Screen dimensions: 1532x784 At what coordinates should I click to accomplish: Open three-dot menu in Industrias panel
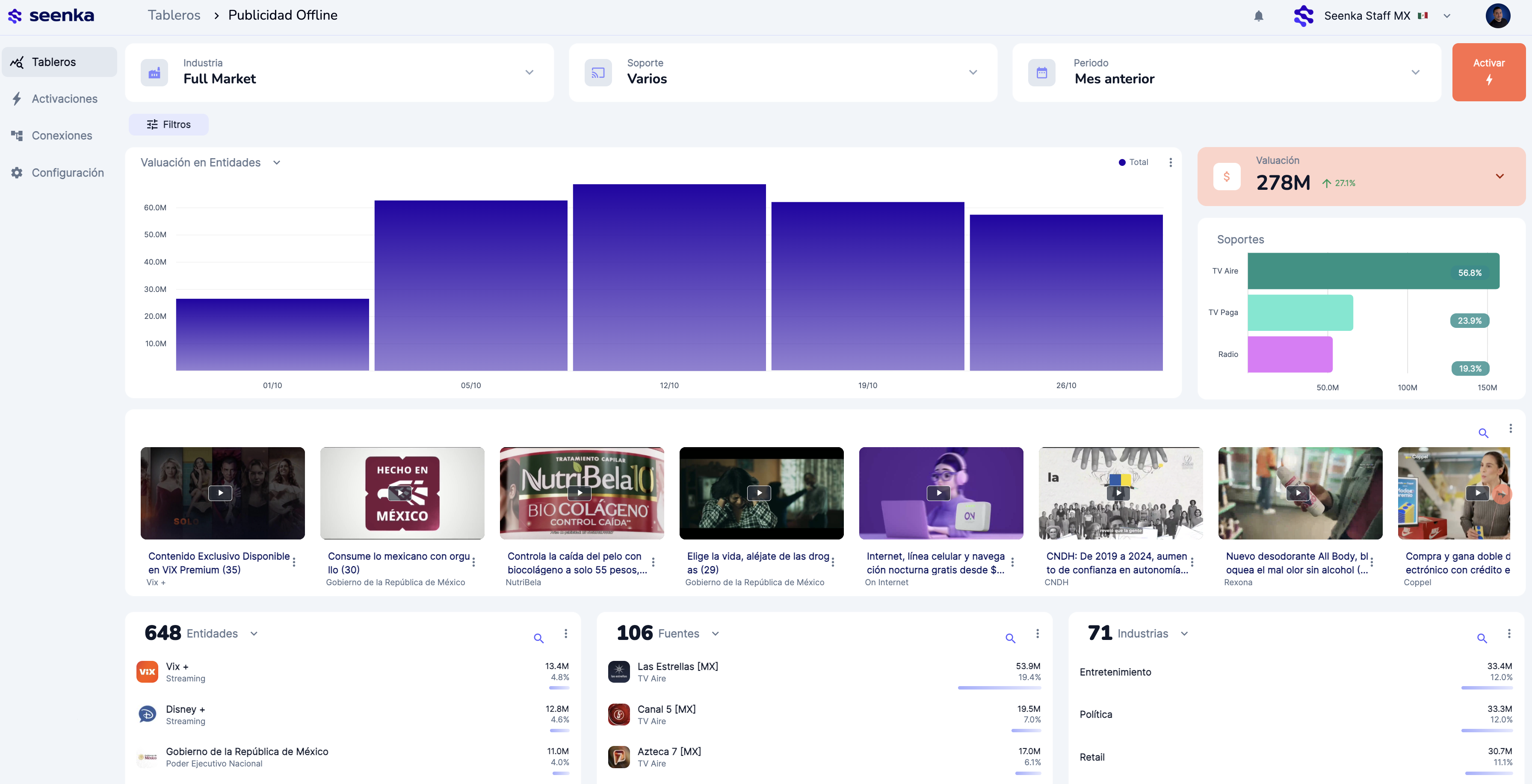pyautogui.click(x=1509, y=634)
